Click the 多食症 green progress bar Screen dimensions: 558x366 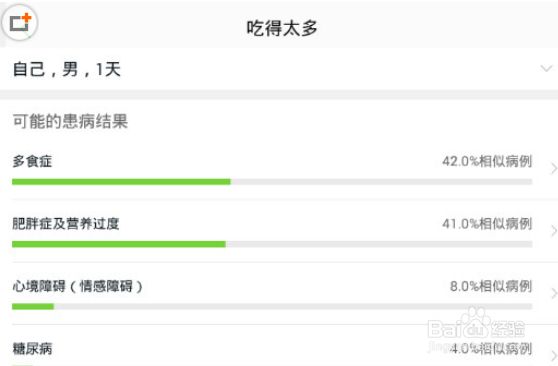pos(121,182)
